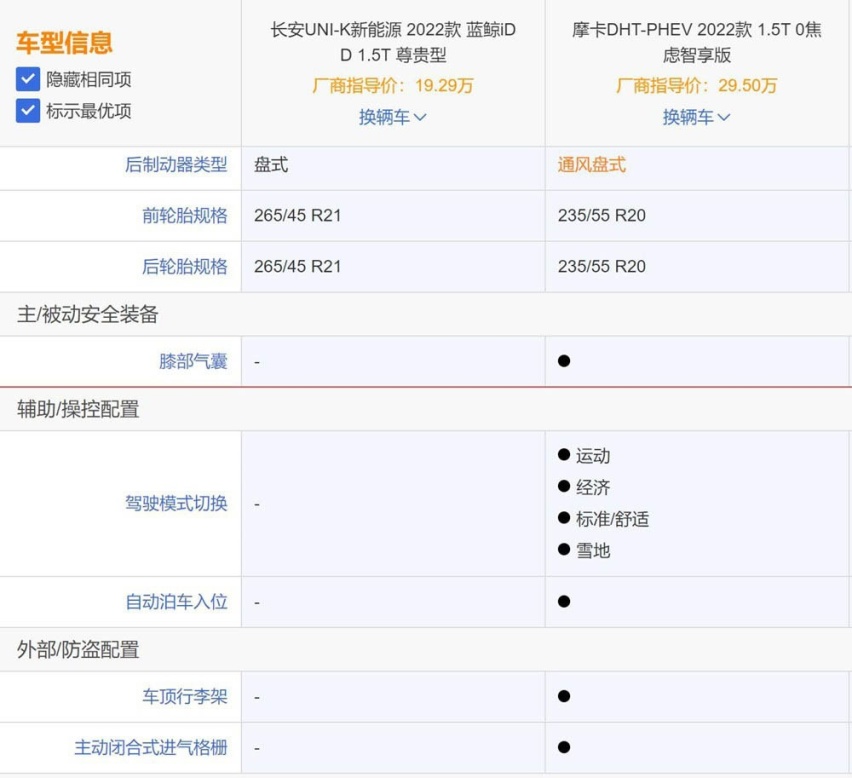Click the 外部/防盗配置 section header

pos(78,649)
